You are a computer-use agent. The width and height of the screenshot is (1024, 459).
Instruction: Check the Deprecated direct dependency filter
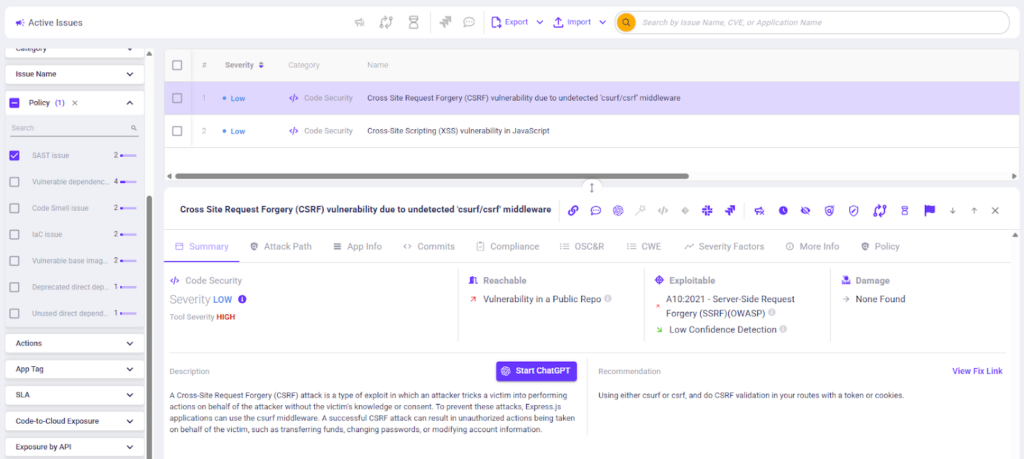pyautogui.click(x=14, y=287)
